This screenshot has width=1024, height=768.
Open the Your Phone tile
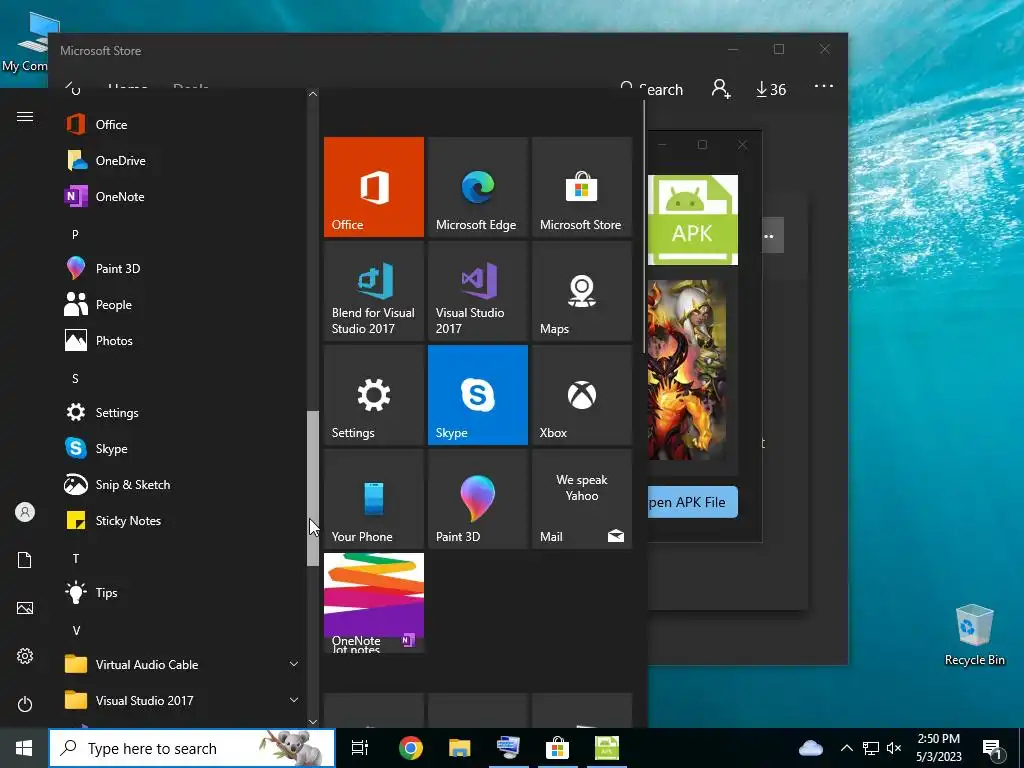tap(374, 499)
